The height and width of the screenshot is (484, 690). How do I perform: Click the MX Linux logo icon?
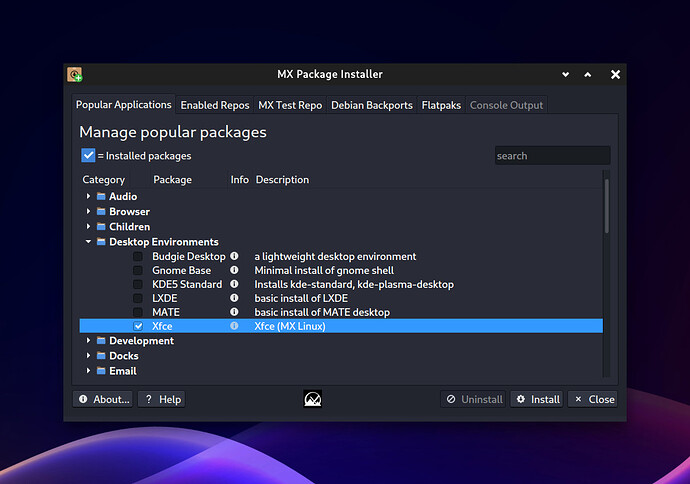[313, 399]
